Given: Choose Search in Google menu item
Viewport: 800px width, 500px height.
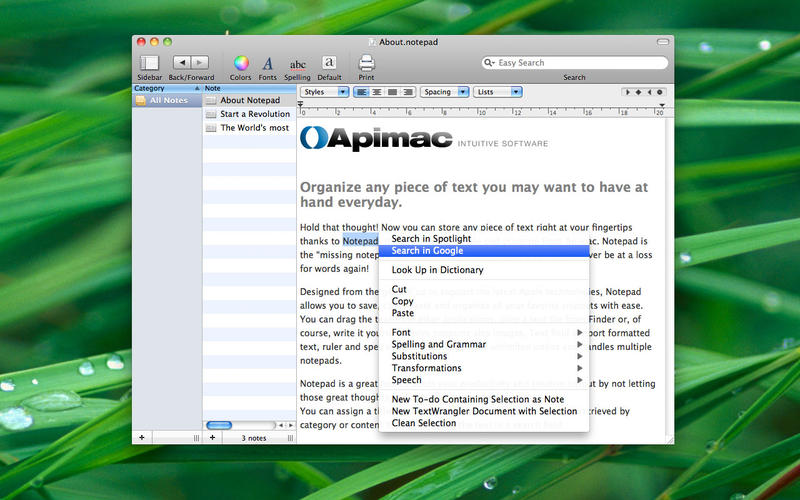Looking at the screenshot, I should coord(427,251).
